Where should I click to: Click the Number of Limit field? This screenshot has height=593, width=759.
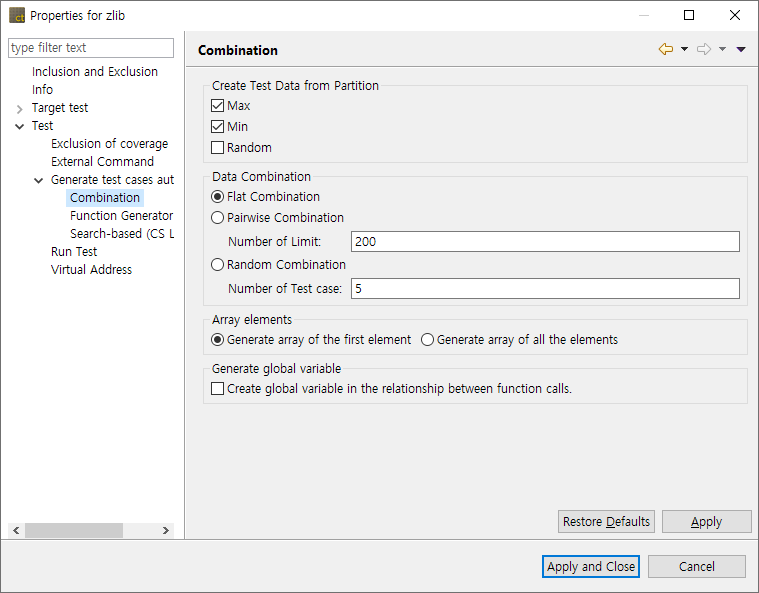point(545,242)
